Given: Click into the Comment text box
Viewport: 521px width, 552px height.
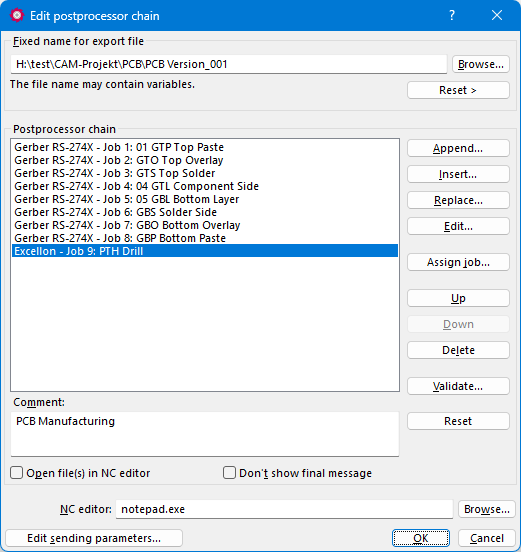Looking at the screenshot, I should (205, 434).
